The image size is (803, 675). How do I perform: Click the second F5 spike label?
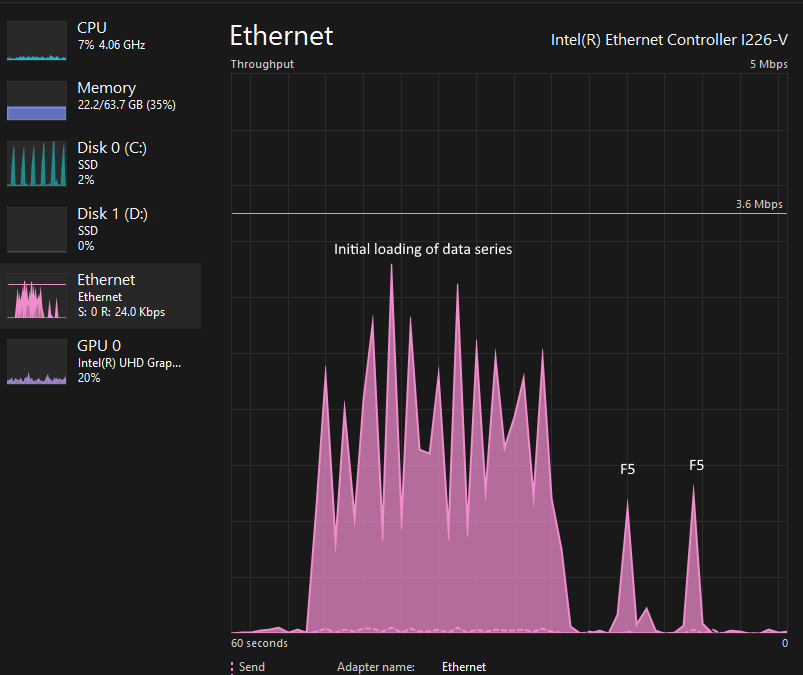[x=696, y=465]
